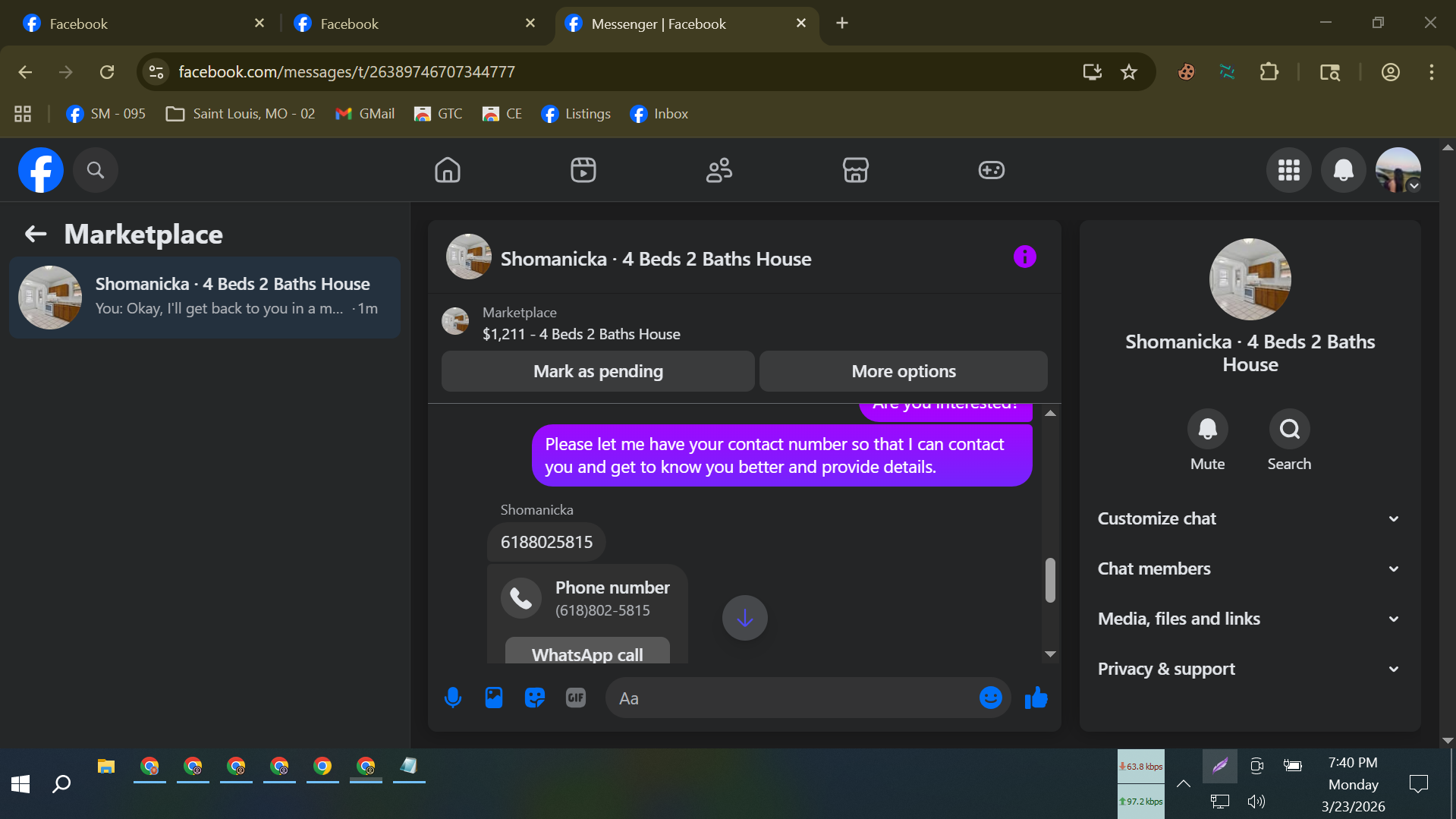Viewport: 1456px width, 819px height.
Task: Open Notifications bell in header
Action: click(1344, 170)
